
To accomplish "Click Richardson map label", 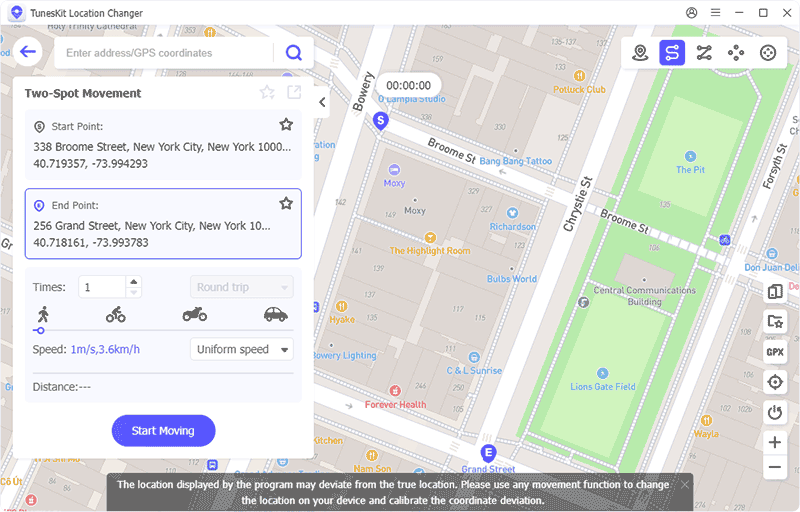I will click(513, 226).
